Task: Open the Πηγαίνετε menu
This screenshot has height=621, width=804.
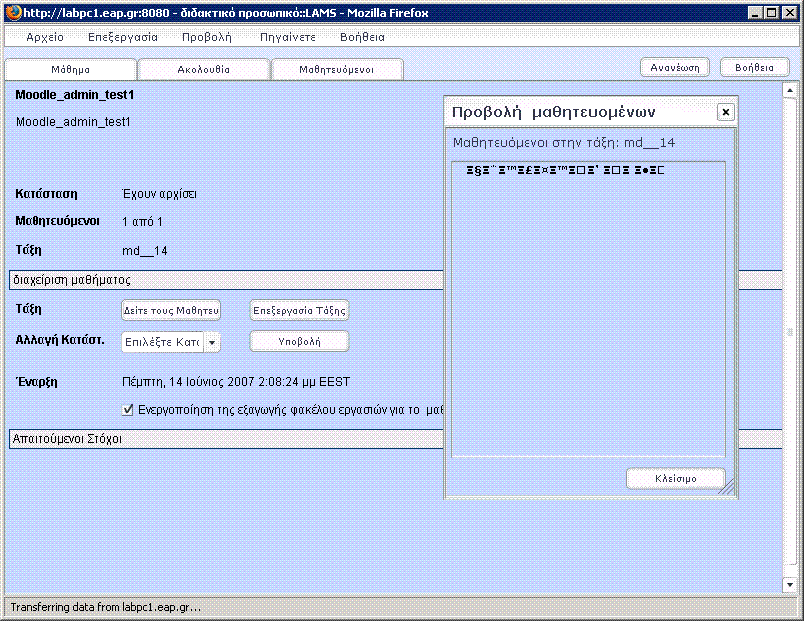Action: [x=288, y=37]
